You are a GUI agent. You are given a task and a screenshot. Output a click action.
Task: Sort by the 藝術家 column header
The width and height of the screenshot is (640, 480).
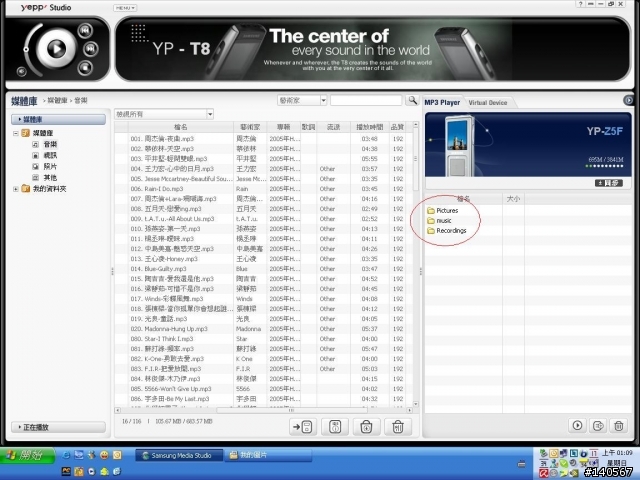point(250,127)
